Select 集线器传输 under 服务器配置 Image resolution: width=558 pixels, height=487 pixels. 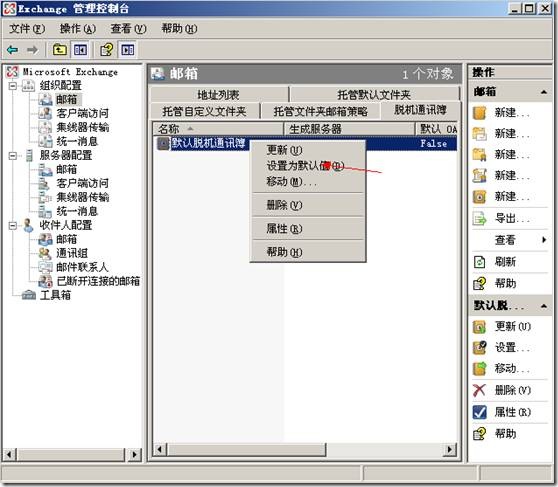(x=83, y=197)
